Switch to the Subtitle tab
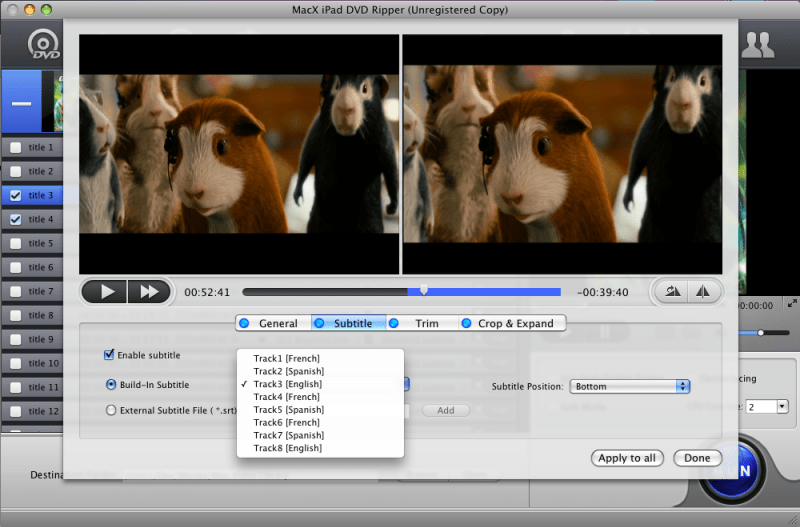The height and width of the screenshot is (527, 800). 348,323
